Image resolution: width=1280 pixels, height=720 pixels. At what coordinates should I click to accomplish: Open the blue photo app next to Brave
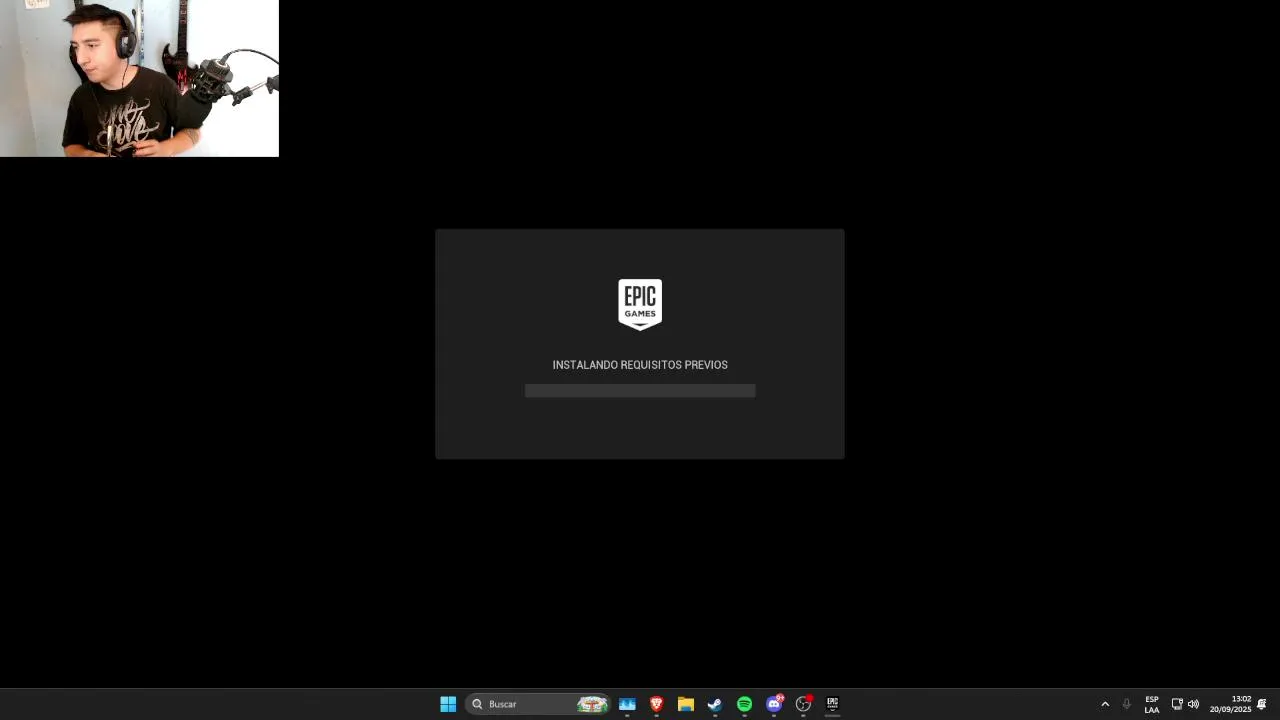[627, 704]
